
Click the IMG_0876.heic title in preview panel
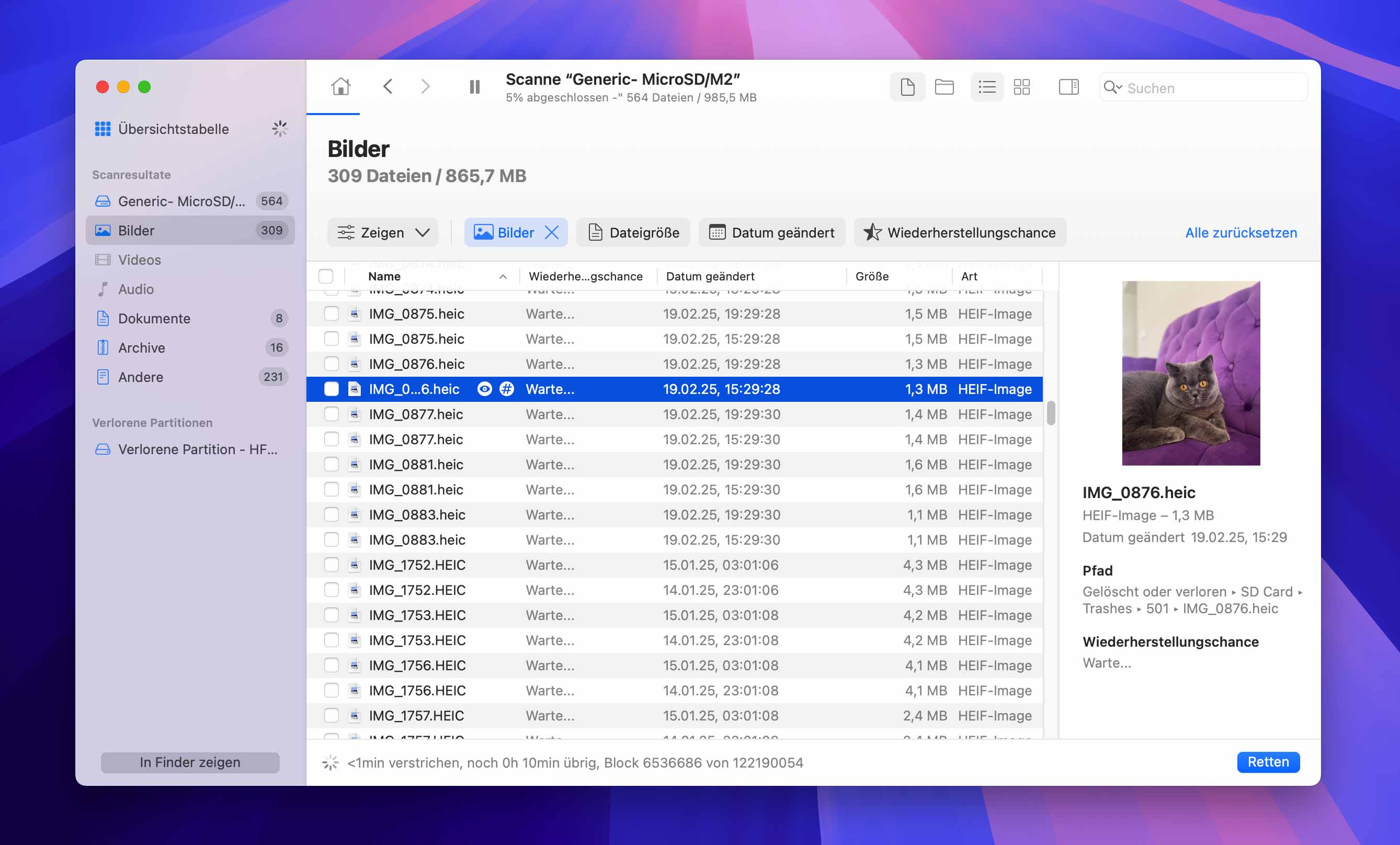pyautogui.click(x=1139, y=492)
